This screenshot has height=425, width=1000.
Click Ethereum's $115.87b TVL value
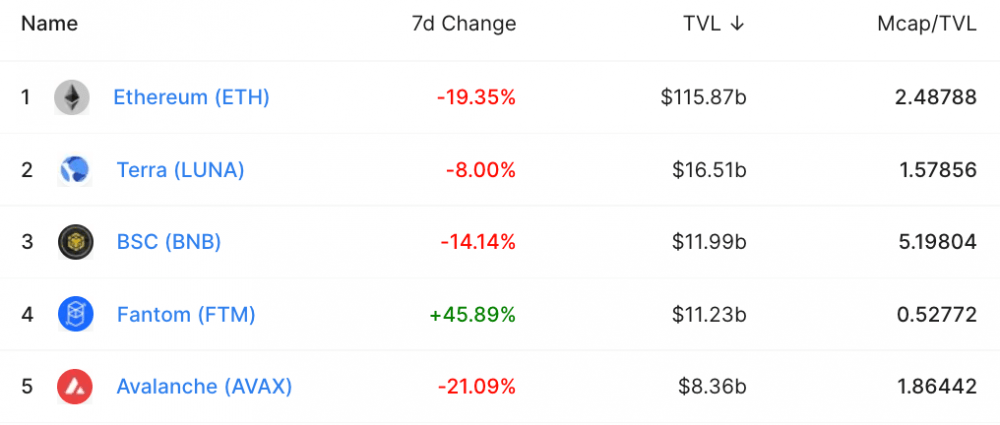(704, 98)
